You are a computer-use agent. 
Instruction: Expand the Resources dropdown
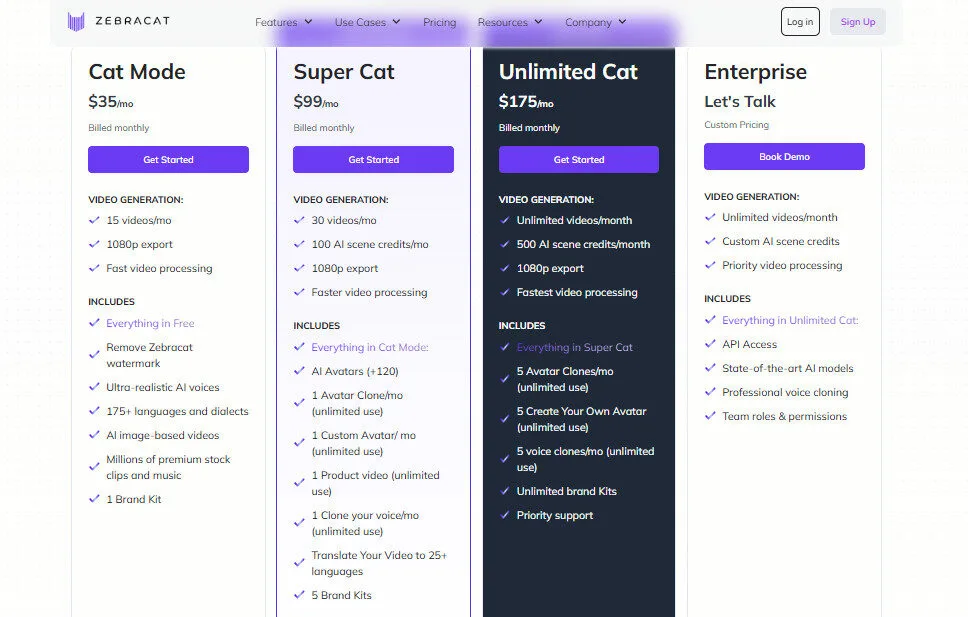click(x=509, y=21)
